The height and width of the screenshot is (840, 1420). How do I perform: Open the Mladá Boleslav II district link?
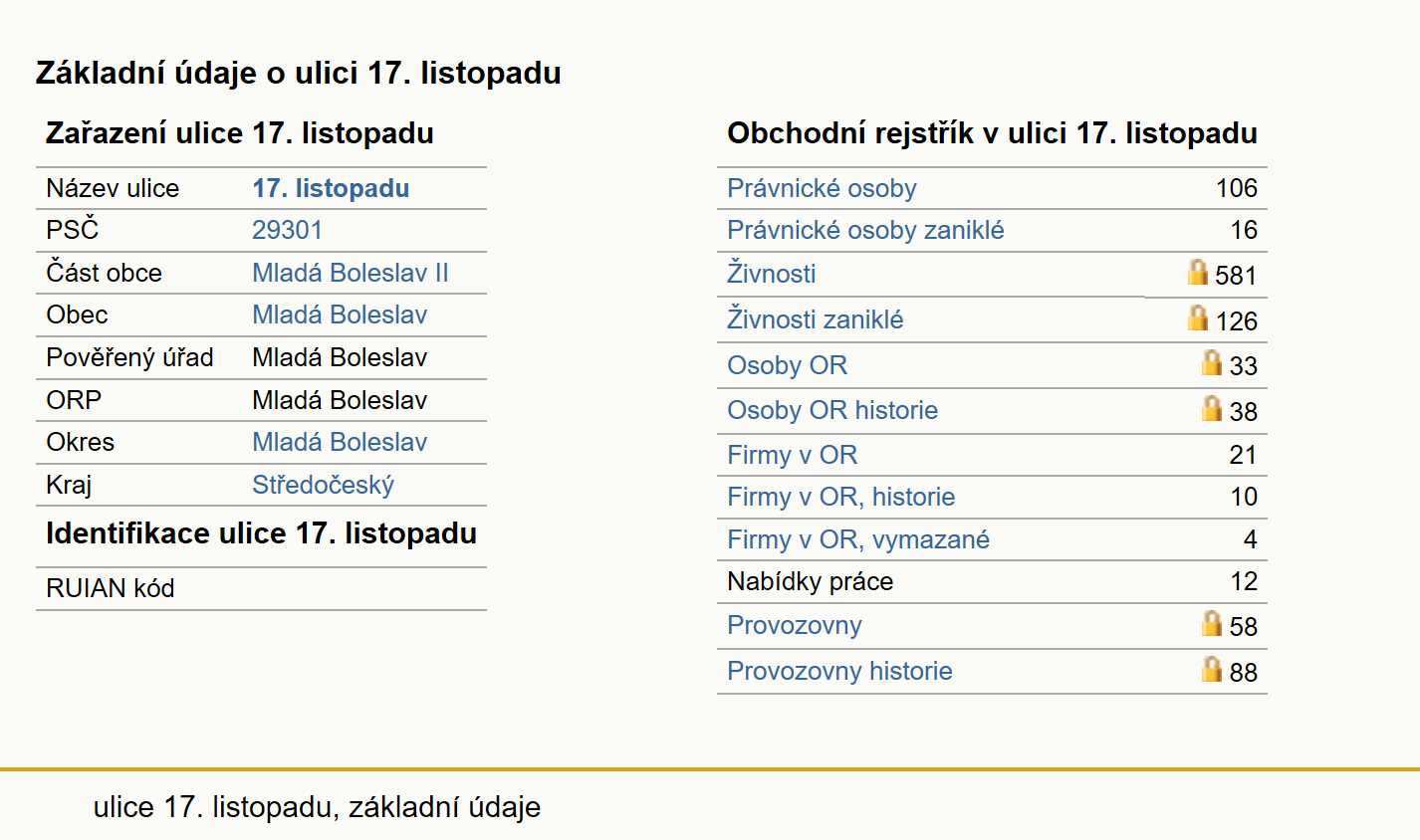pyautogui.click(x=351, y=273)
